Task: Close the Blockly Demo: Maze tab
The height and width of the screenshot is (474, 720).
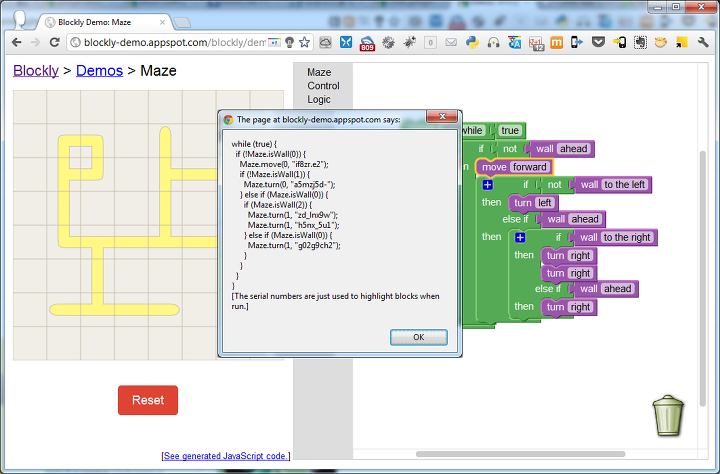Action: [162, 22]
